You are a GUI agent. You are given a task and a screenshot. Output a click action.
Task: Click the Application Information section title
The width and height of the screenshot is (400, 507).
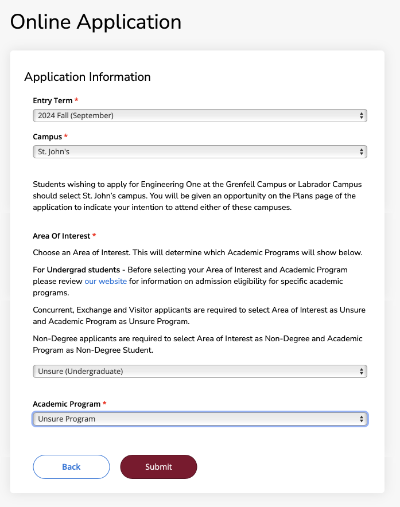coord(87,77)
